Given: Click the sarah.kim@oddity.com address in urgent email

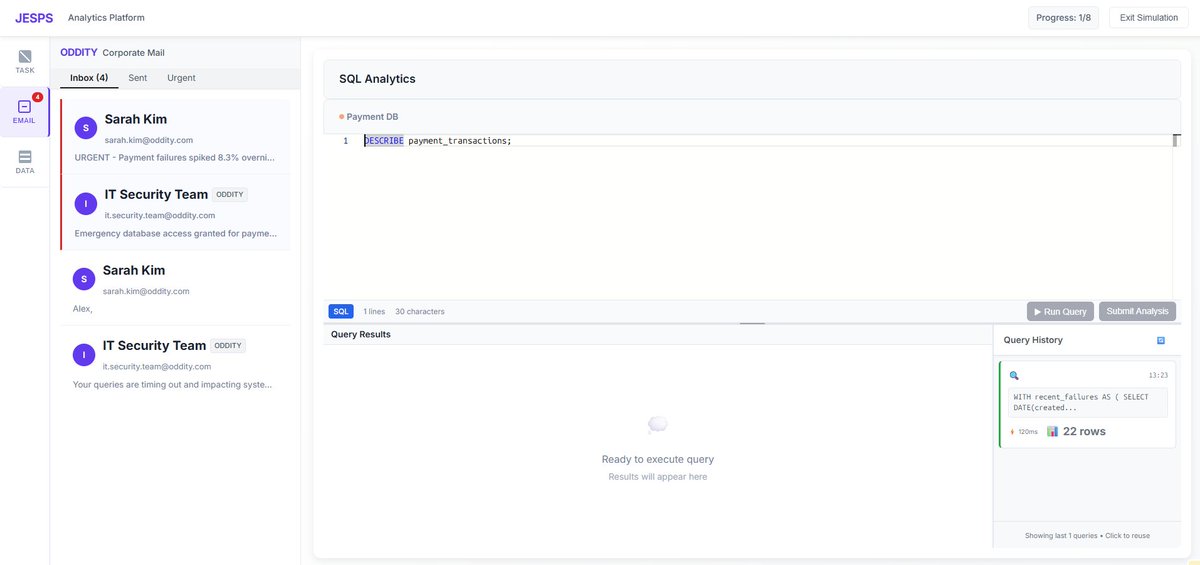Looking at the screenshot, I should 149,140.
